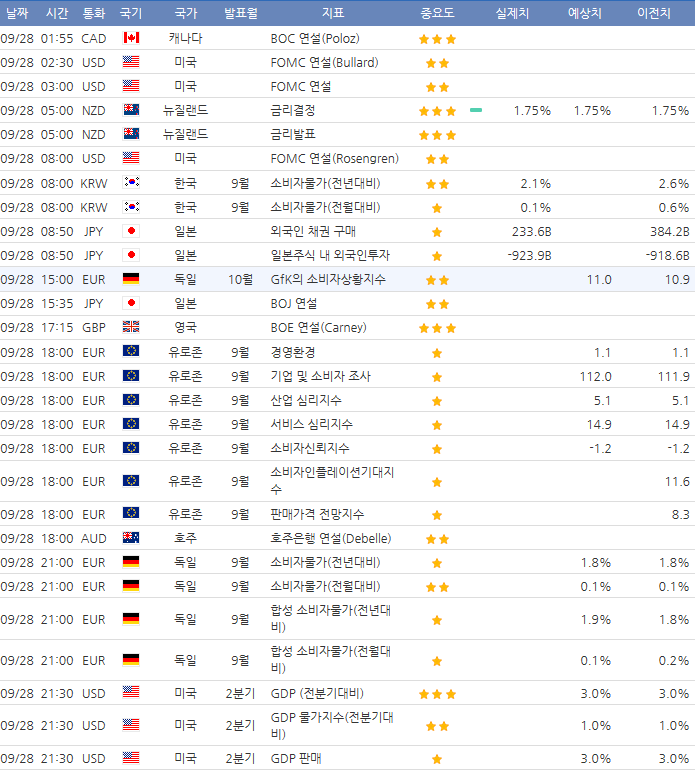Click the 발표월 column header

coord(241,13)
